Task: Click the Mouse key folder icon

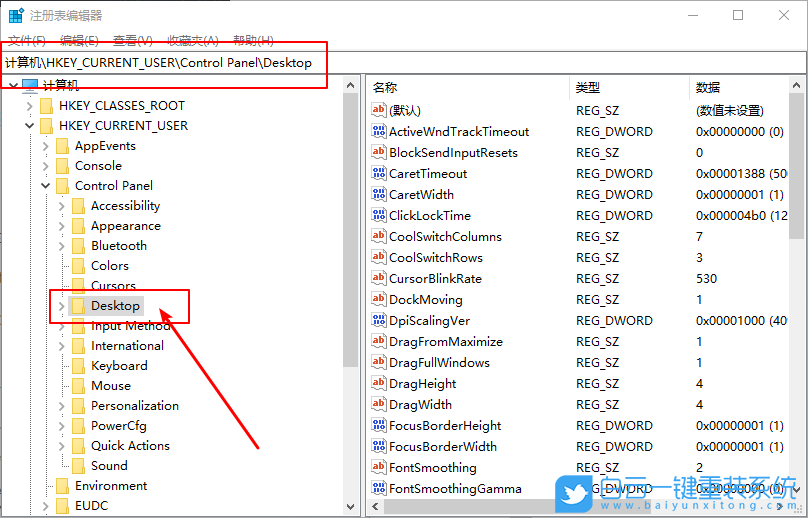Action: [x=79, y=386]
